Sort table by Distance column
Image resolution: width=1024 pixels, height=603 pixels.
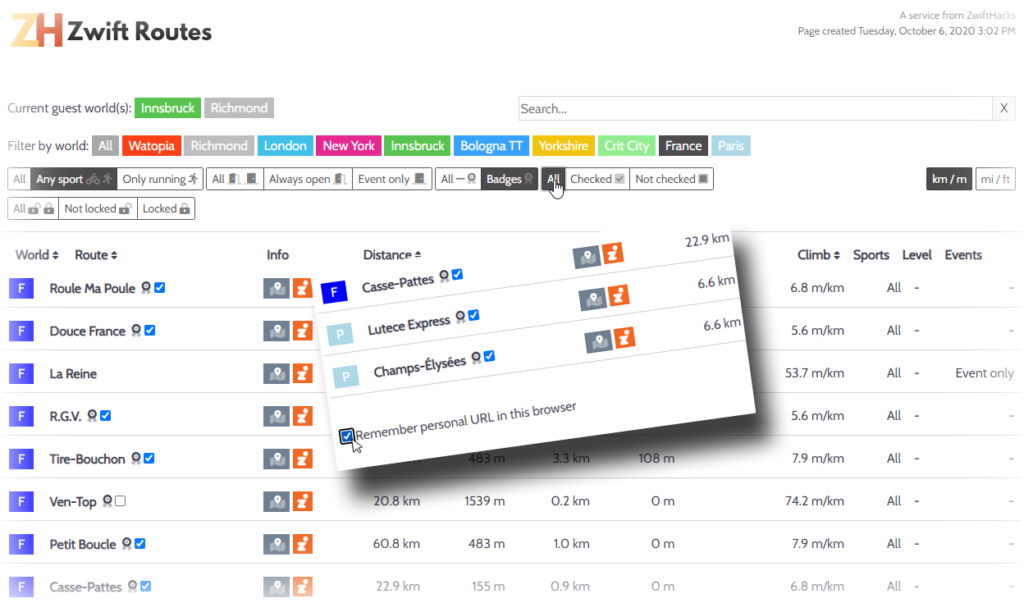tap(392, 255)
